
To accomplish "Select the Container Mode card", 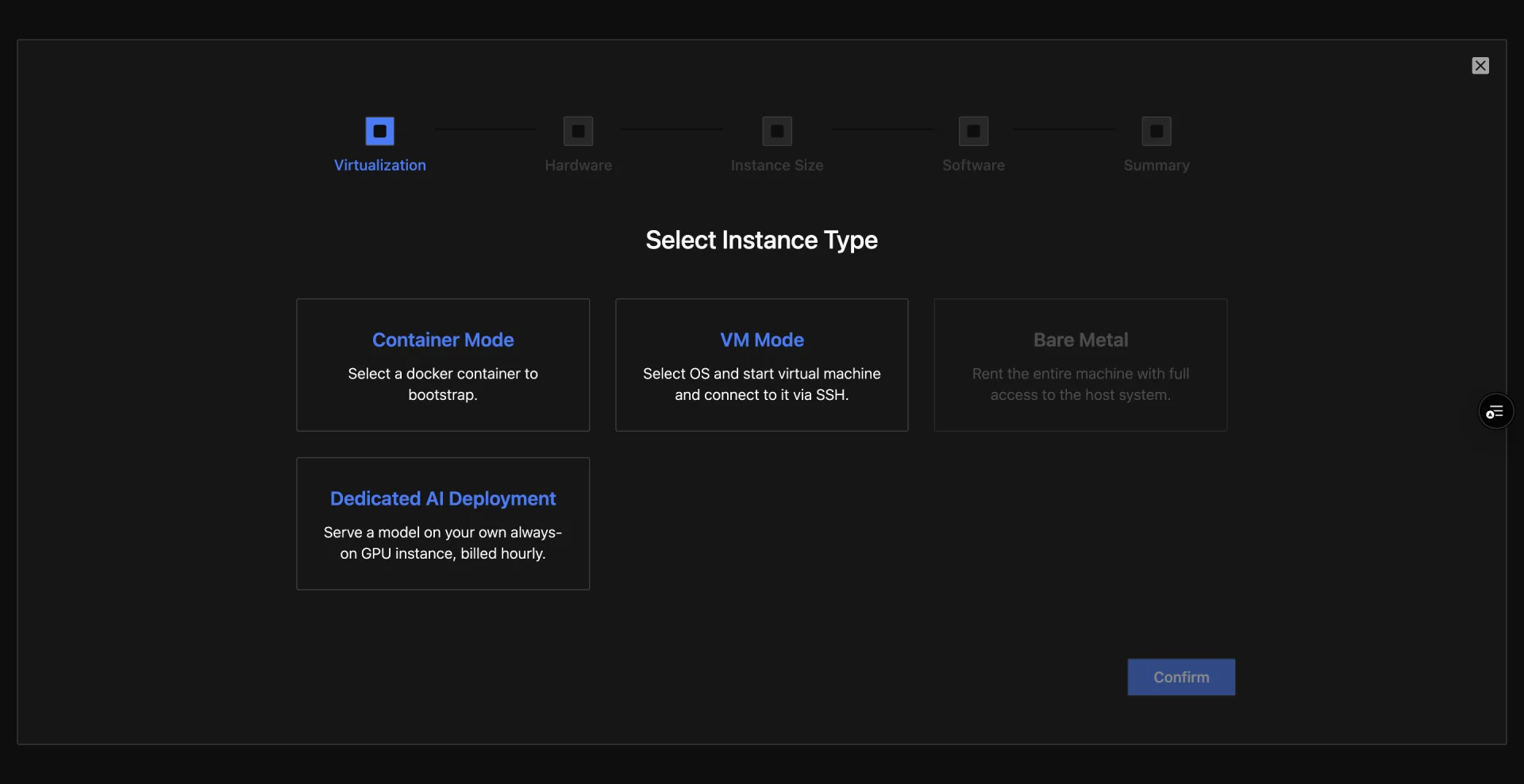I will pos(443,365).
